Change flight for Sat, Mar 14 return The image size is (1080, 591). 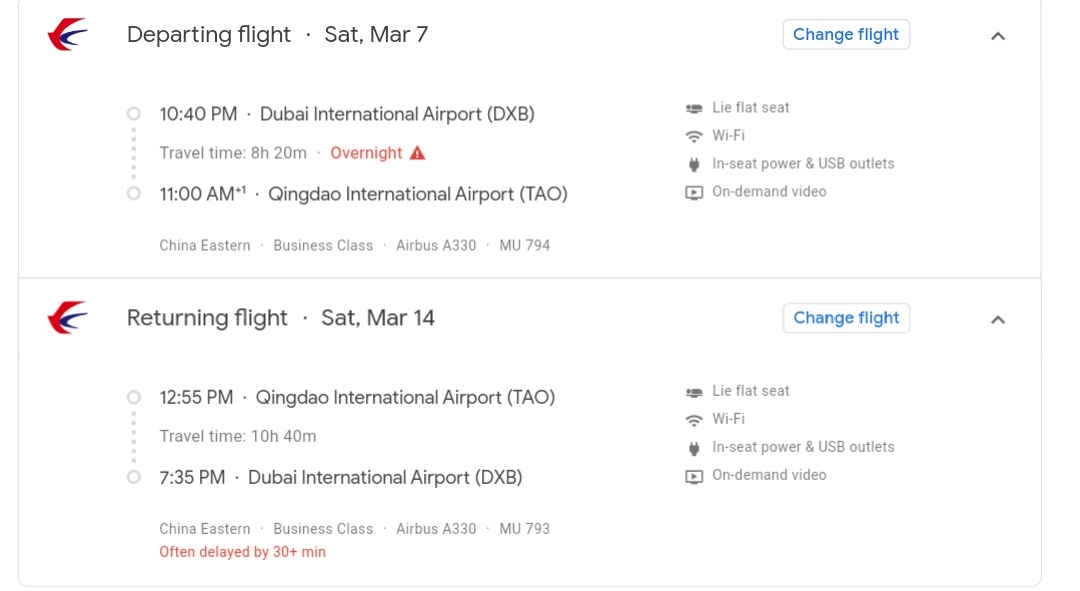[846, 318]
